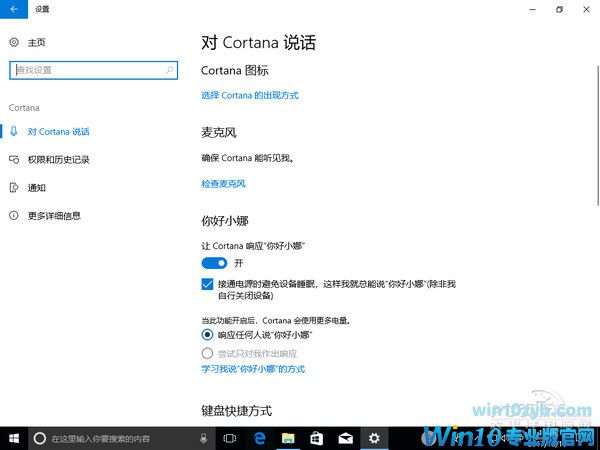Select 尝试只对我作出响应 radio button
The height and width of the screenshot is (450, 600).
[207, 353]
